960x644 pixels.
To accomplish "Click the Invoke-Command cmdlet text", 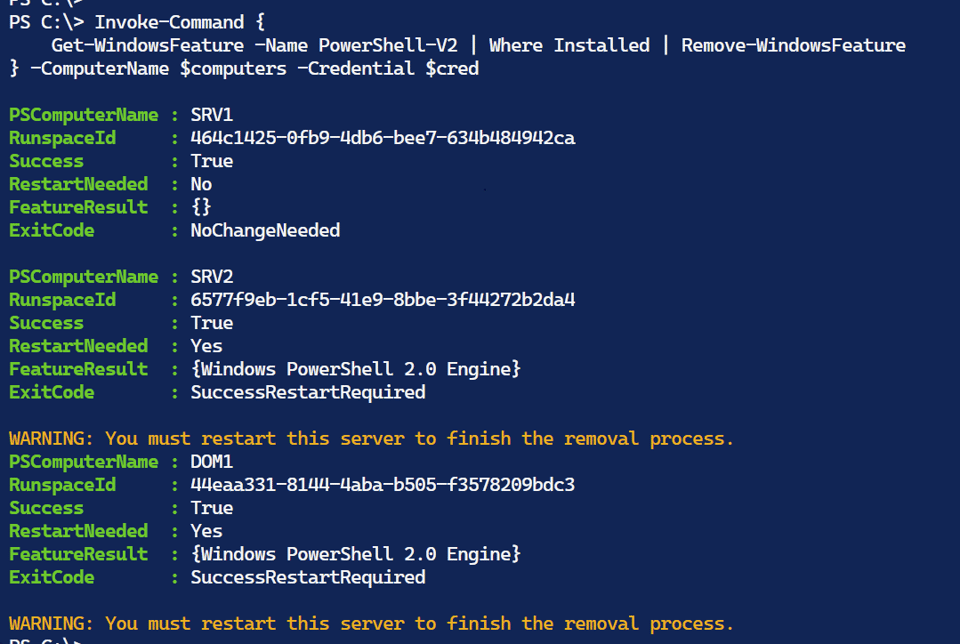I will [x=169, y=22].
